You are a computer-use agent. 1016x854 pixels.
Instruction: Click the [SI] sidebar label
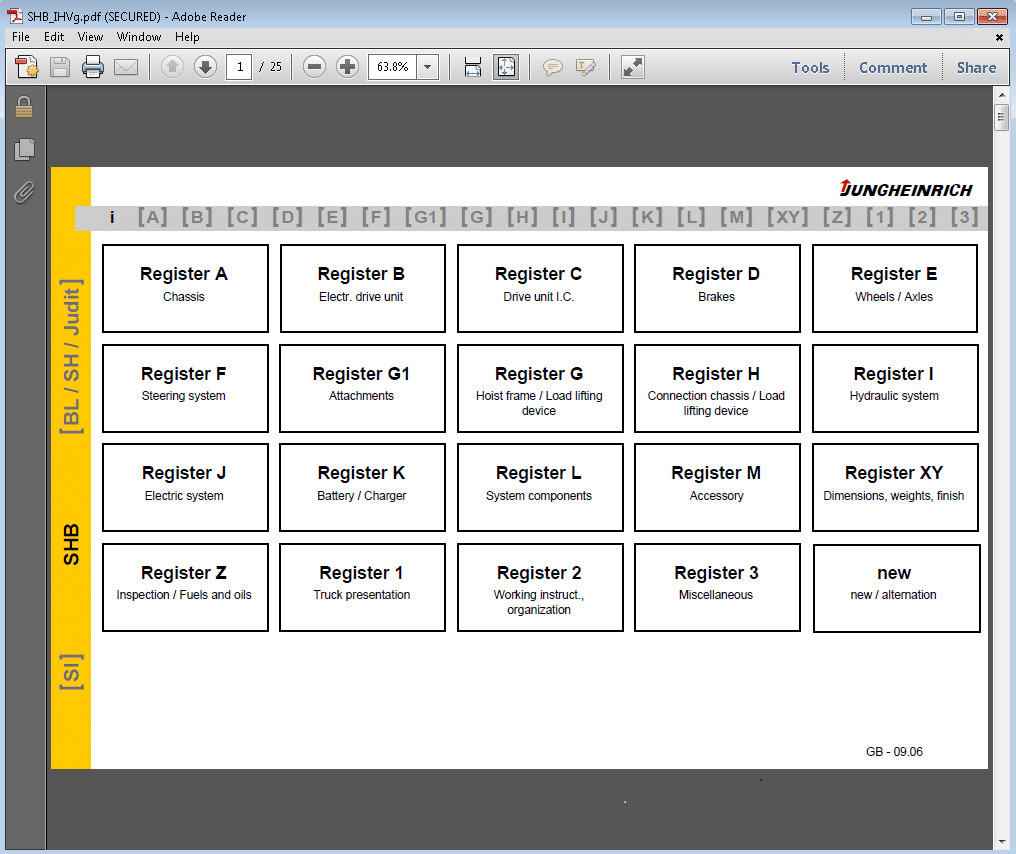pos(71,672)
